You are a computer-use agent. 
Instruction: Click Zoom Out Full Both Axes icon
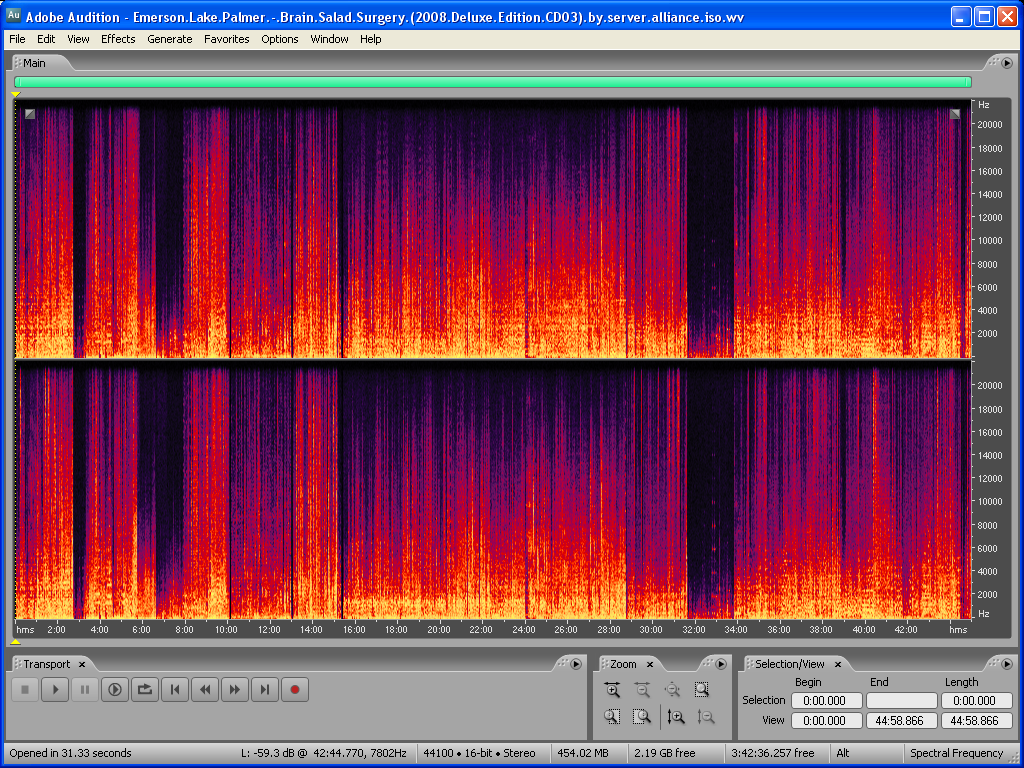(x=672, y=690)
